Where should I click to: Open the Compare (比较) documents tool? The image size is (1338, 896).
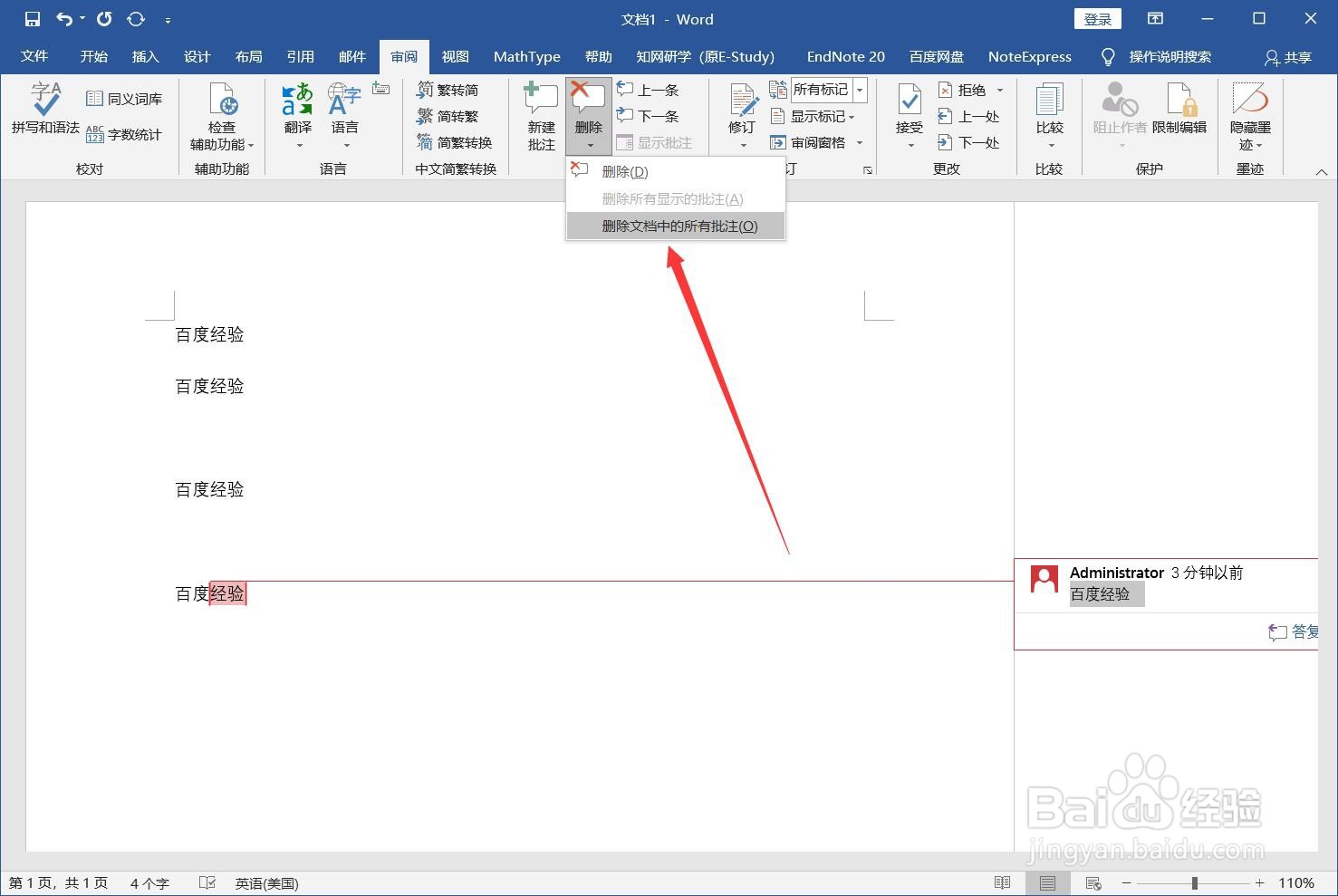(x=1050, y=115)
